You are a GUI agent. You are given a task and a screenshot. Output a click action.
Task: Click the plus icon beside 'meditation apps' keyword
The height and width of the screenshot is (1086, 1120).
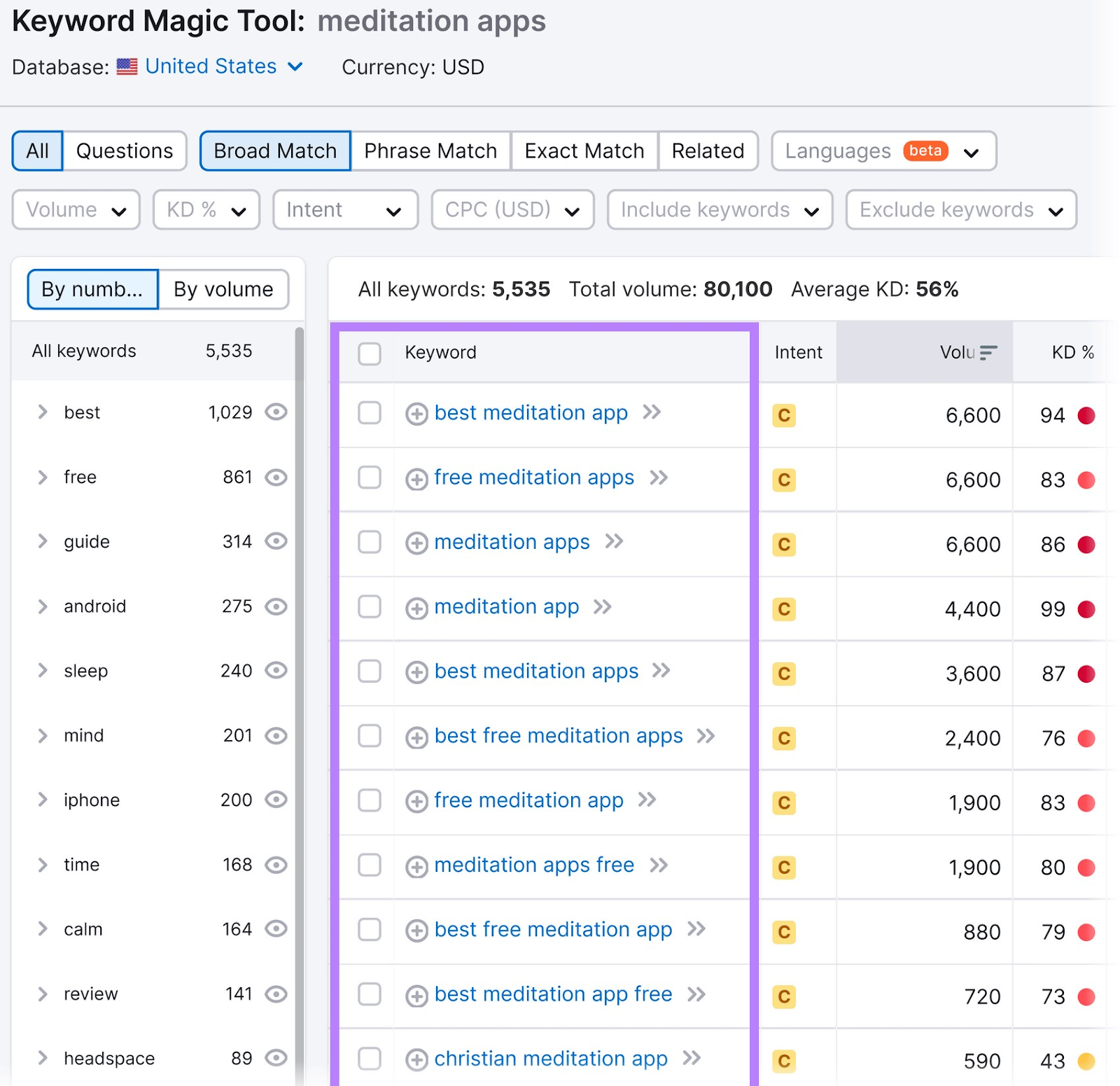click(x=416, y=544)
